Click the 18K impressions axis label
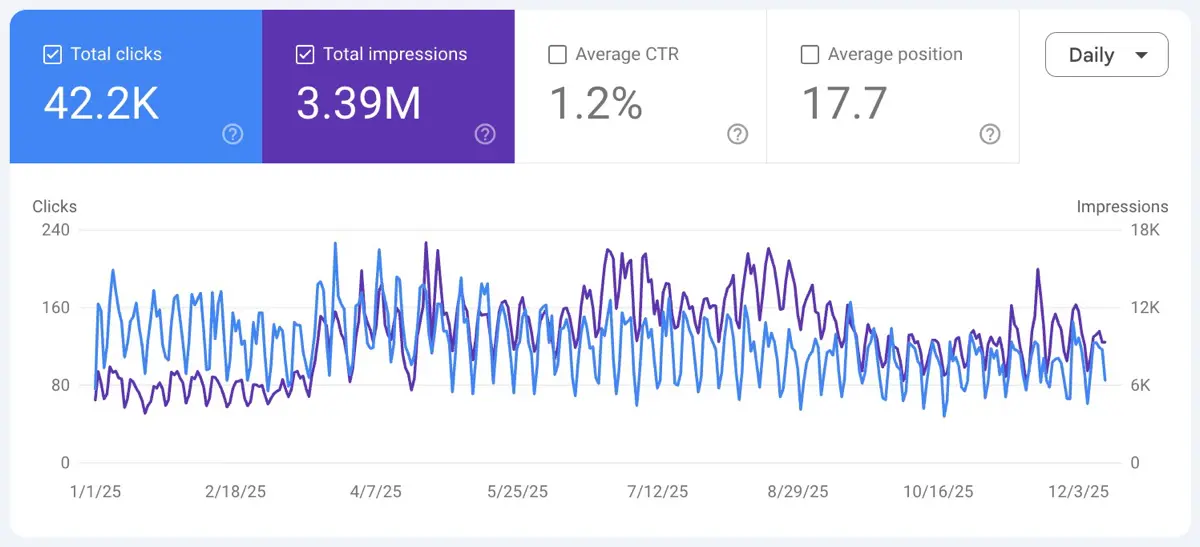The height and width of the screenshot is (547, 1200). [1144, 230]
